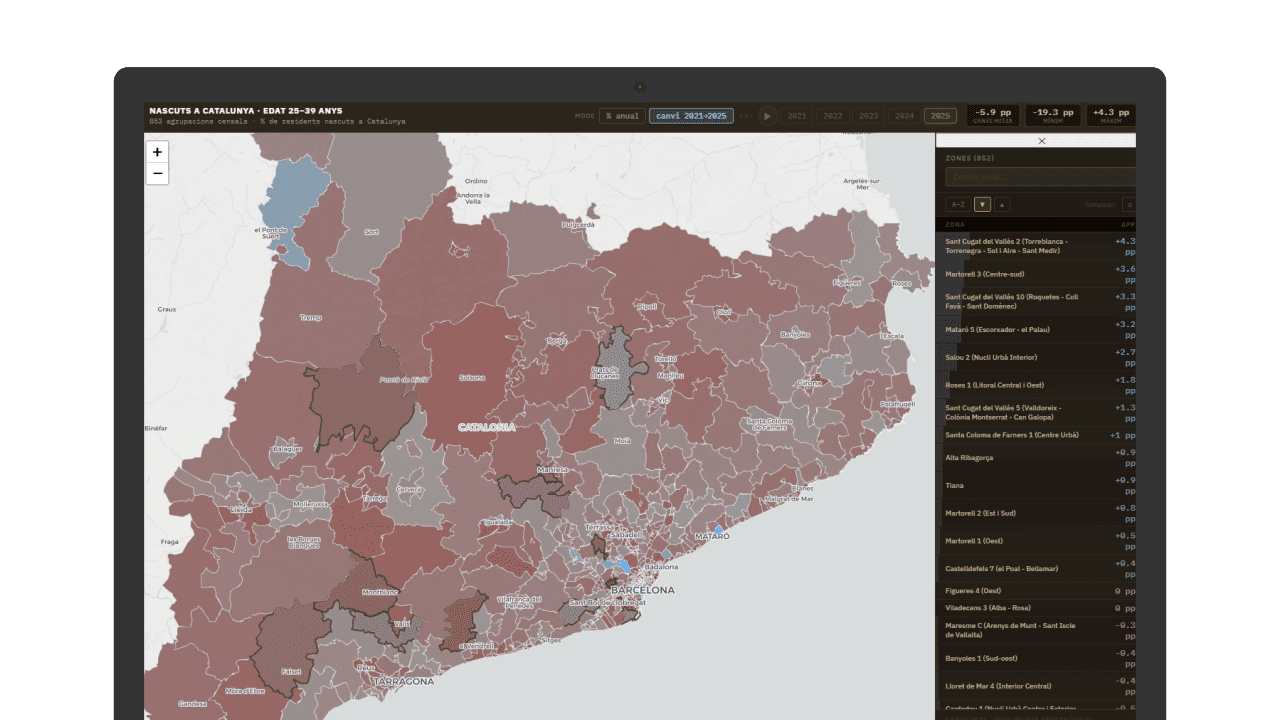The width and height of the screenshot is (1280, 720).
Task: Click the blue Mataró marker on map
Action: pos(718,529)
